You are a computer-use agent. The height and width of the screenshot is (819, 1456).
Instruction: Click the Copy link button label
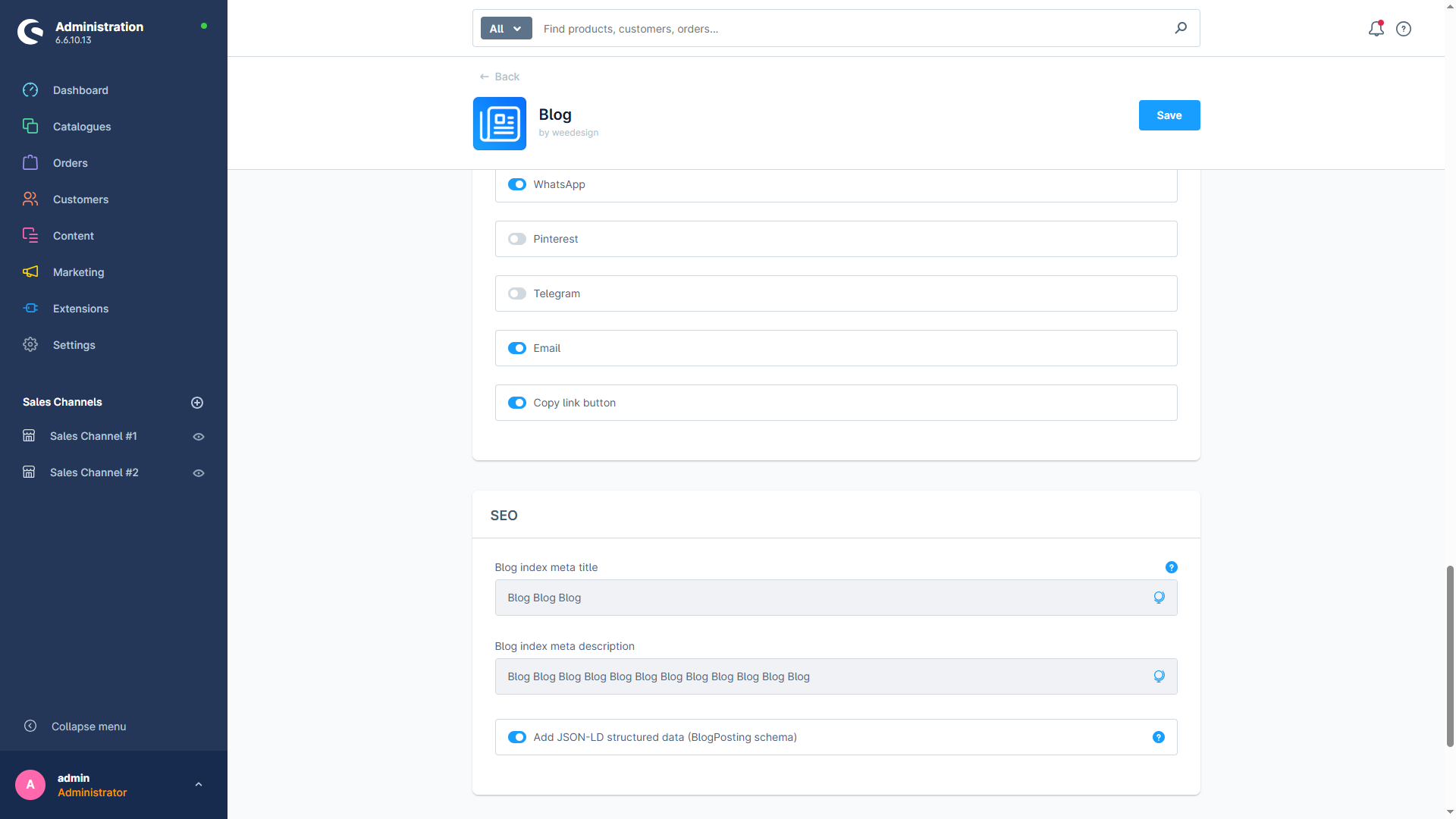pyautogui.click(x=574, y=403)
